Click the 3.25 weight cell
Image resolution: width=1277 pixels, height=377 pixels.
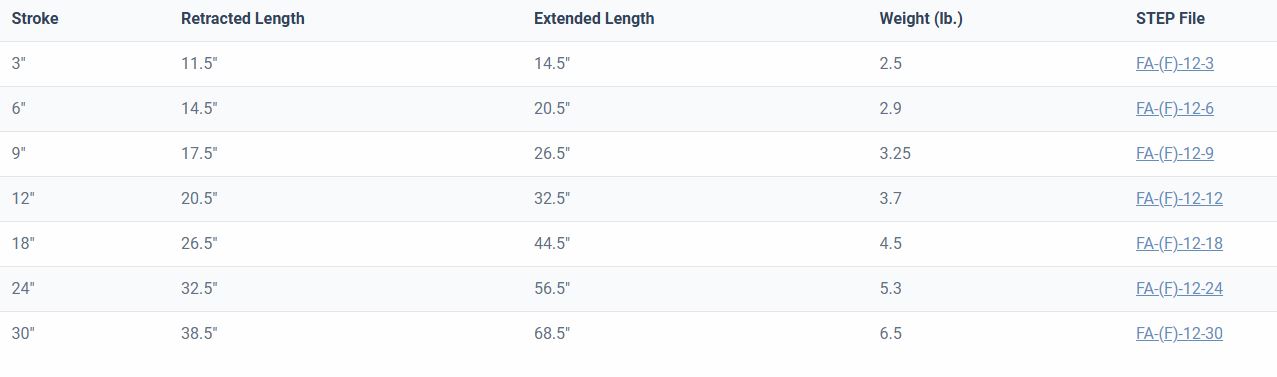tap(895, 154)
